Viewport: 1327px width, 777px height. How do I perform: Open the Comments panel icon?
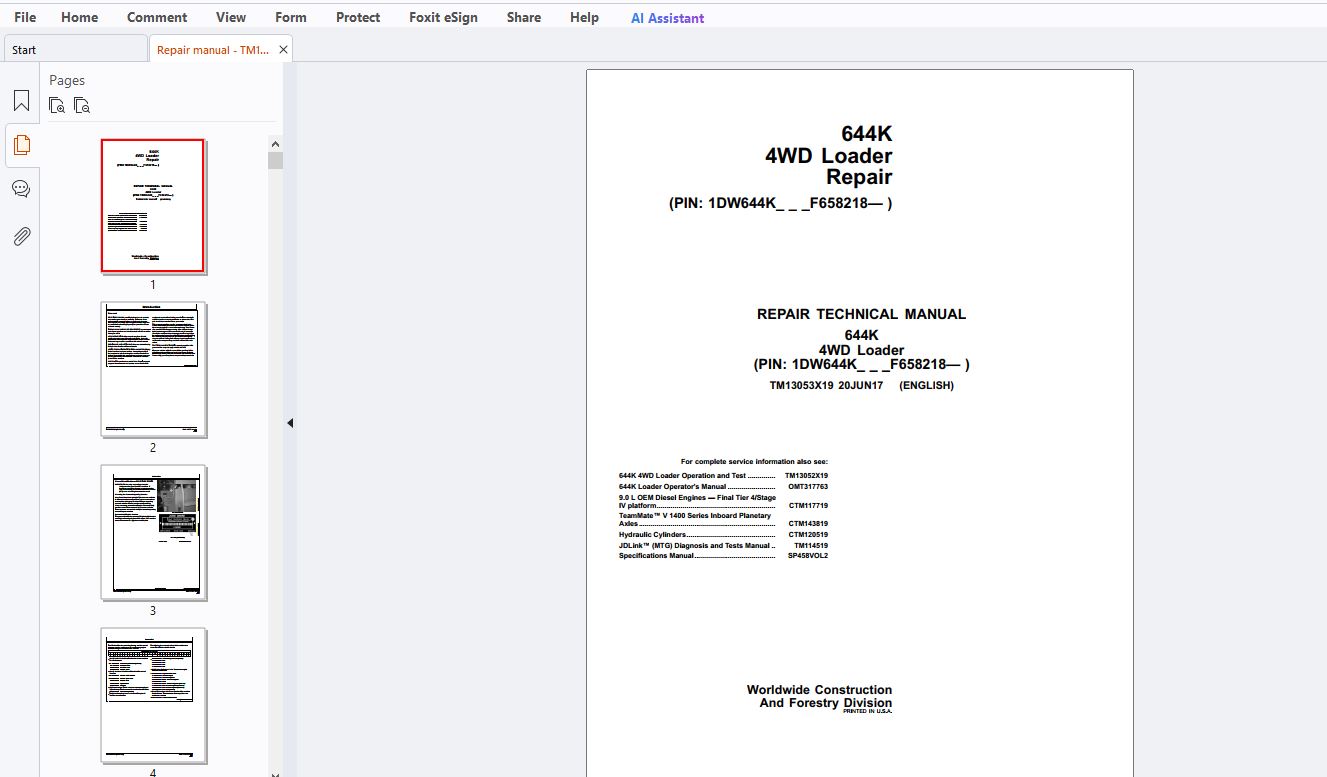[21, 189]
